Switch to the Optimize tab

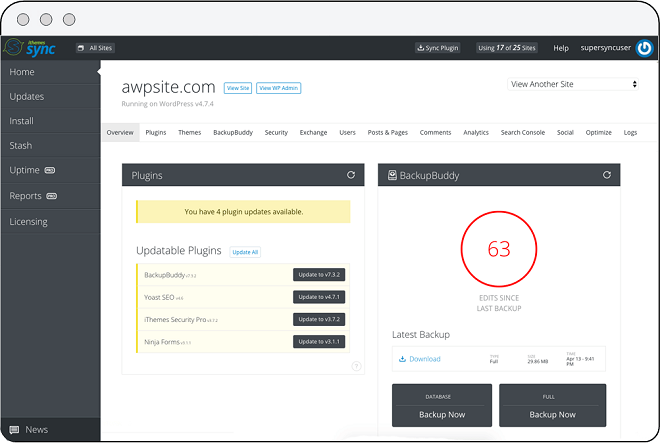point(599,133)
